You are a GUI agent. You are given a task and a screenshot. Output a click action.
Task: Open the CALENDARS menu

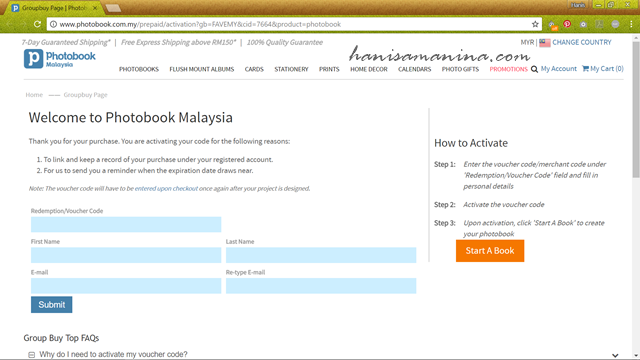pyautogui.click(x=414, y=69)
